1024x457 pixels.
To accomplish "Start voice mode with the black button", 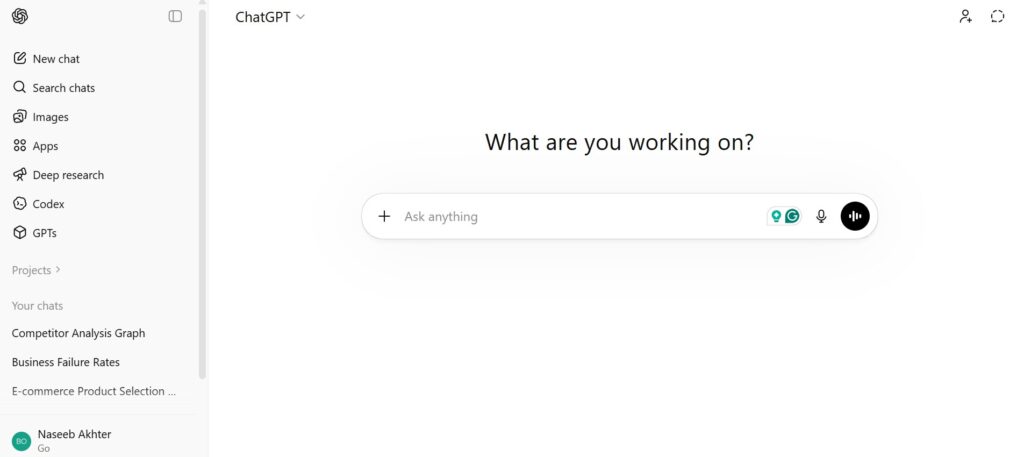I will [855, 216].
